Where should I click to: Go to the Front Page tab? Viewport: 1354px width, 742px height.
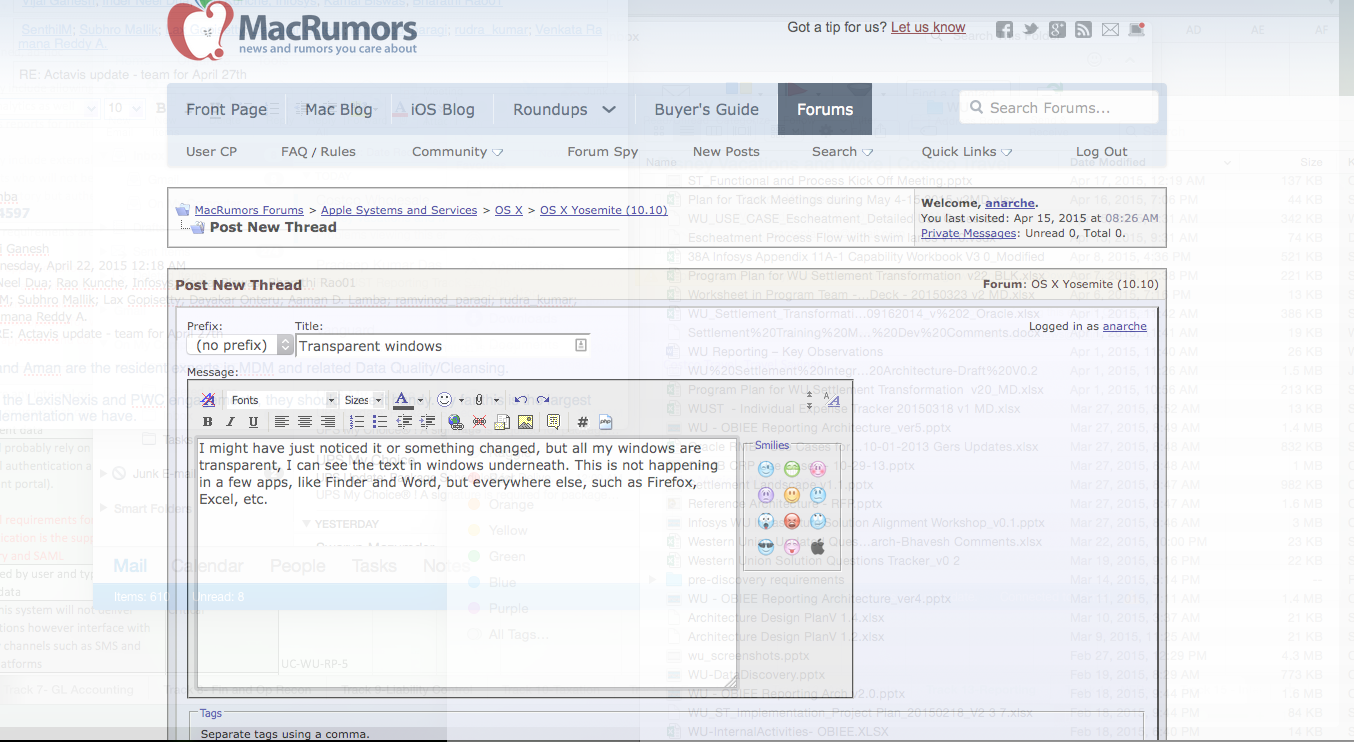point(226,109)
